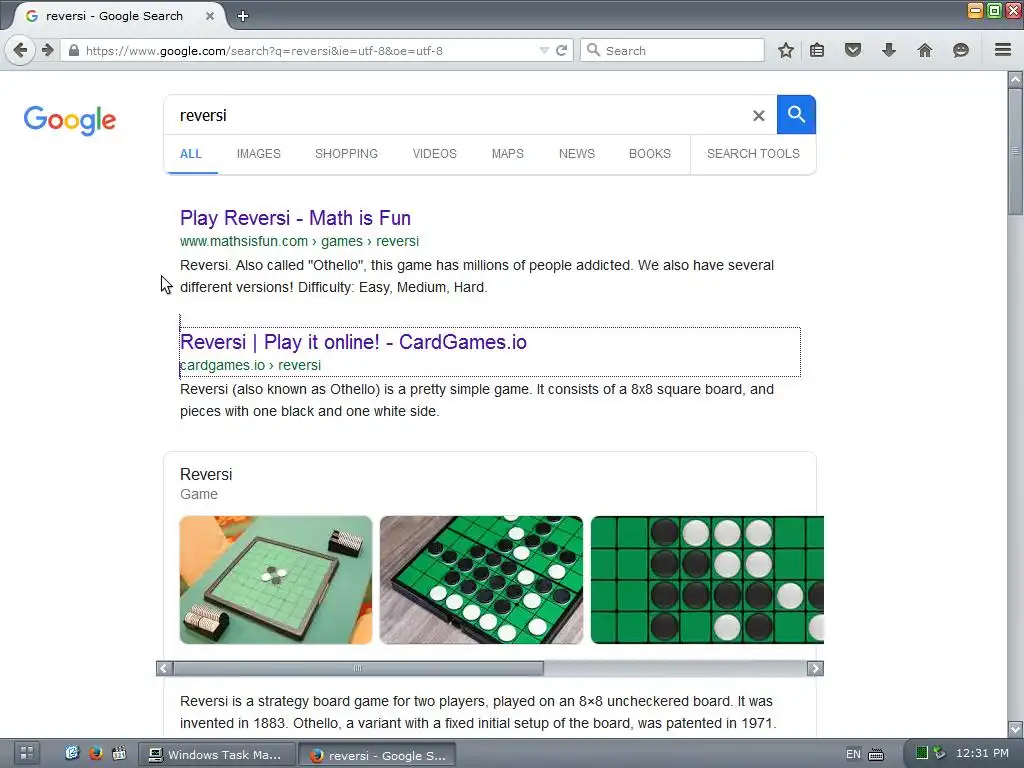This screenshot has width=1024, height=768.
Task: Go to the home page icon
Action: click(x=925, y=50)
